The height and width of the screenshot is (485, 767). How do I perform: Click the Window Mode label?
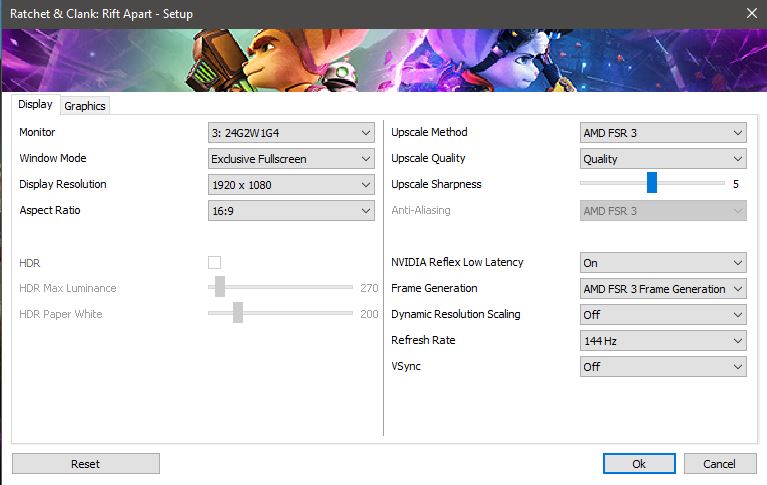[53, 158]
